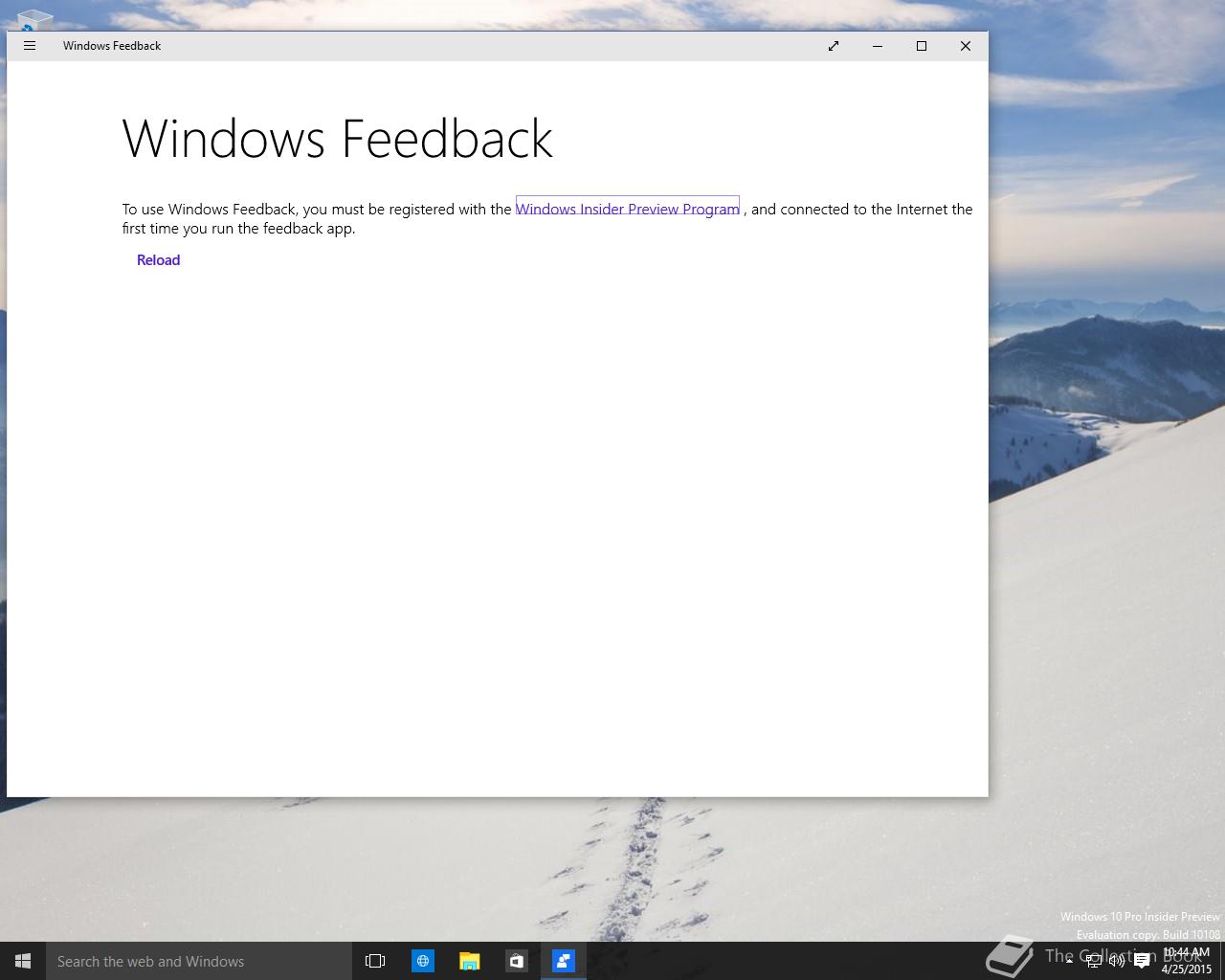Open the Start menu
This screenshot has height=980, width=1225.
[23, 961]
